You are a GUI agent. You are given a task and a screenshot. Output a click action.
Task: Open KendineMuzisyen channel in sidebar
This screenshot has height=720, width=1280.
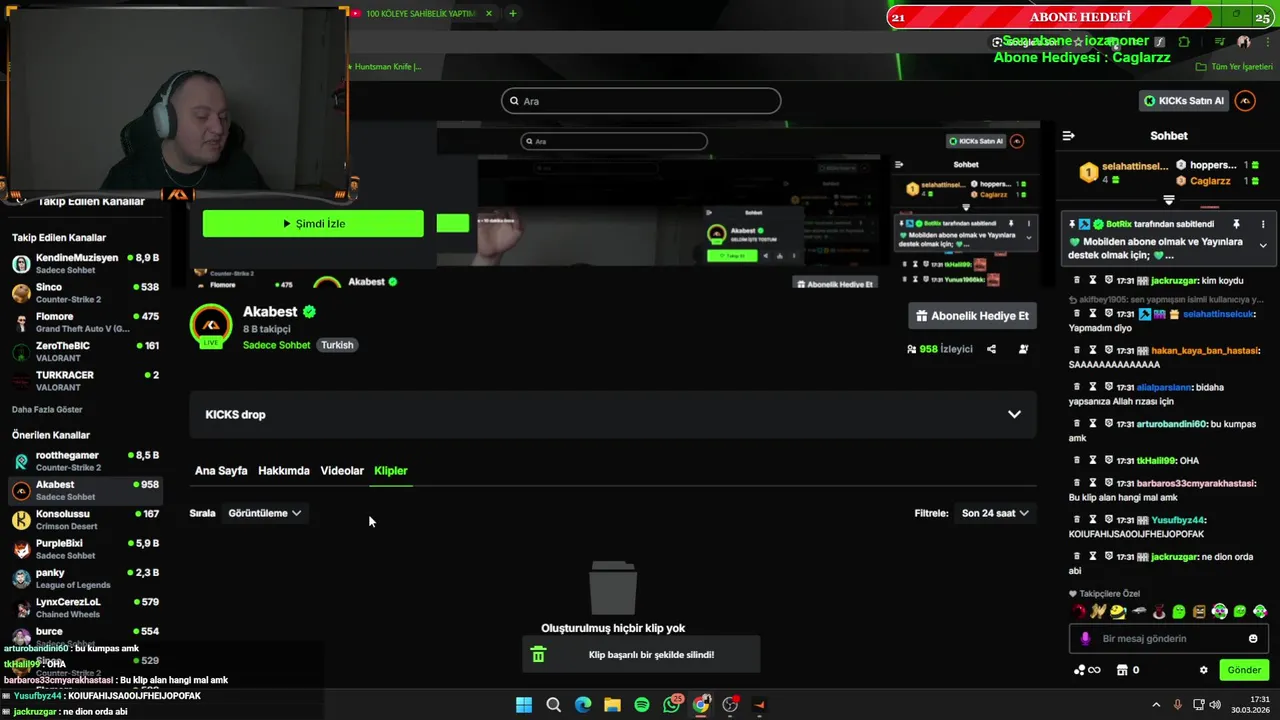pos(85,264)
